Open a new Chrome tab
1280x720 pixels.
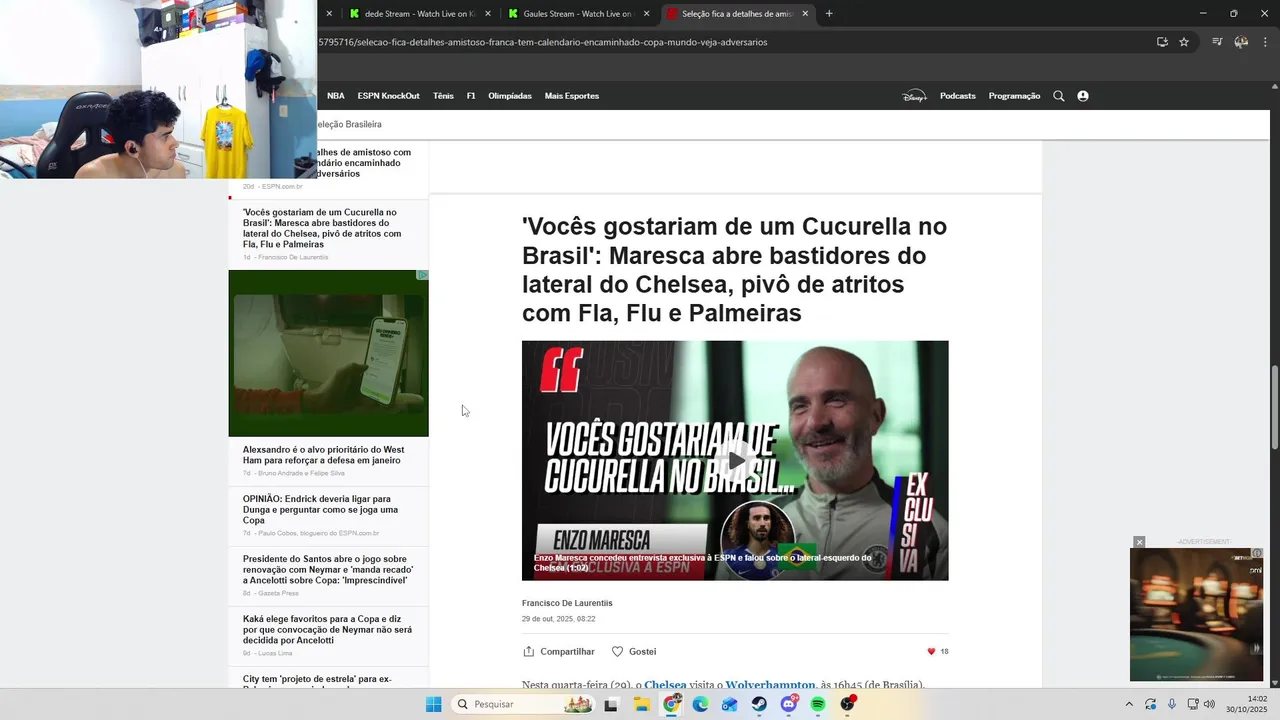[829, 14]
